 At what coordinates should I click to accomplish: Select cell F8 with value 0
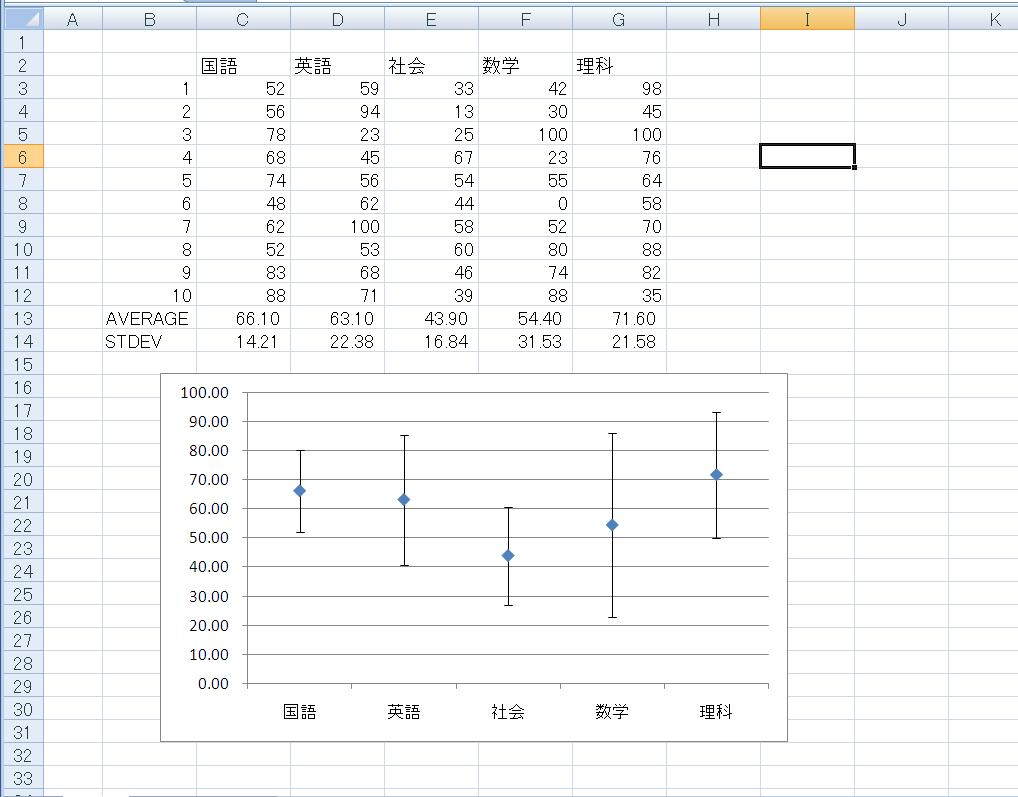tap(525, 203)
